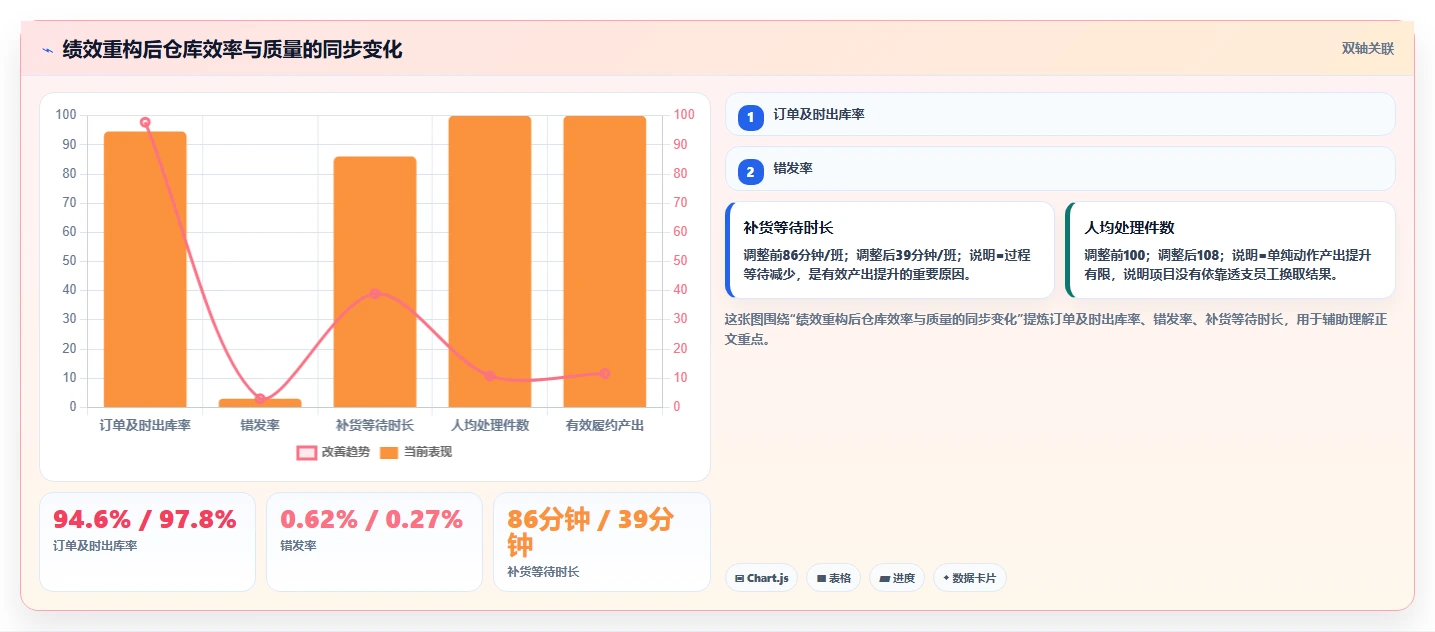This screenshot has width=1435, height=632.
Task: Click trend line point above 订单及时出库率
Action: [x=145, y=122]
